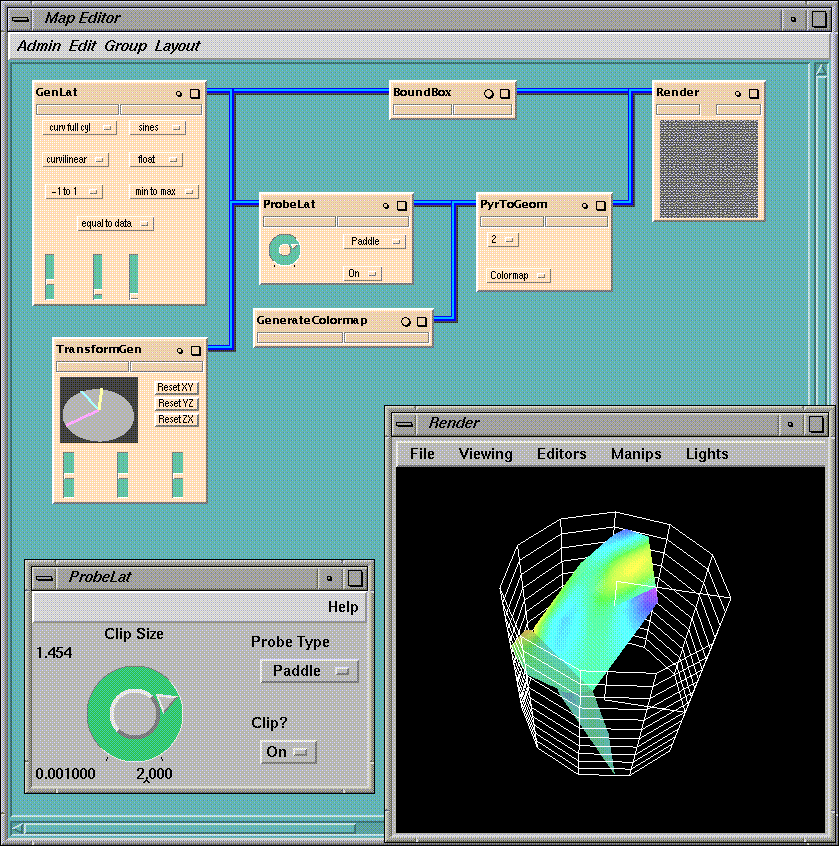Click Help in the ProbeLat panel
839x846 pixels.
coord(342,607)
